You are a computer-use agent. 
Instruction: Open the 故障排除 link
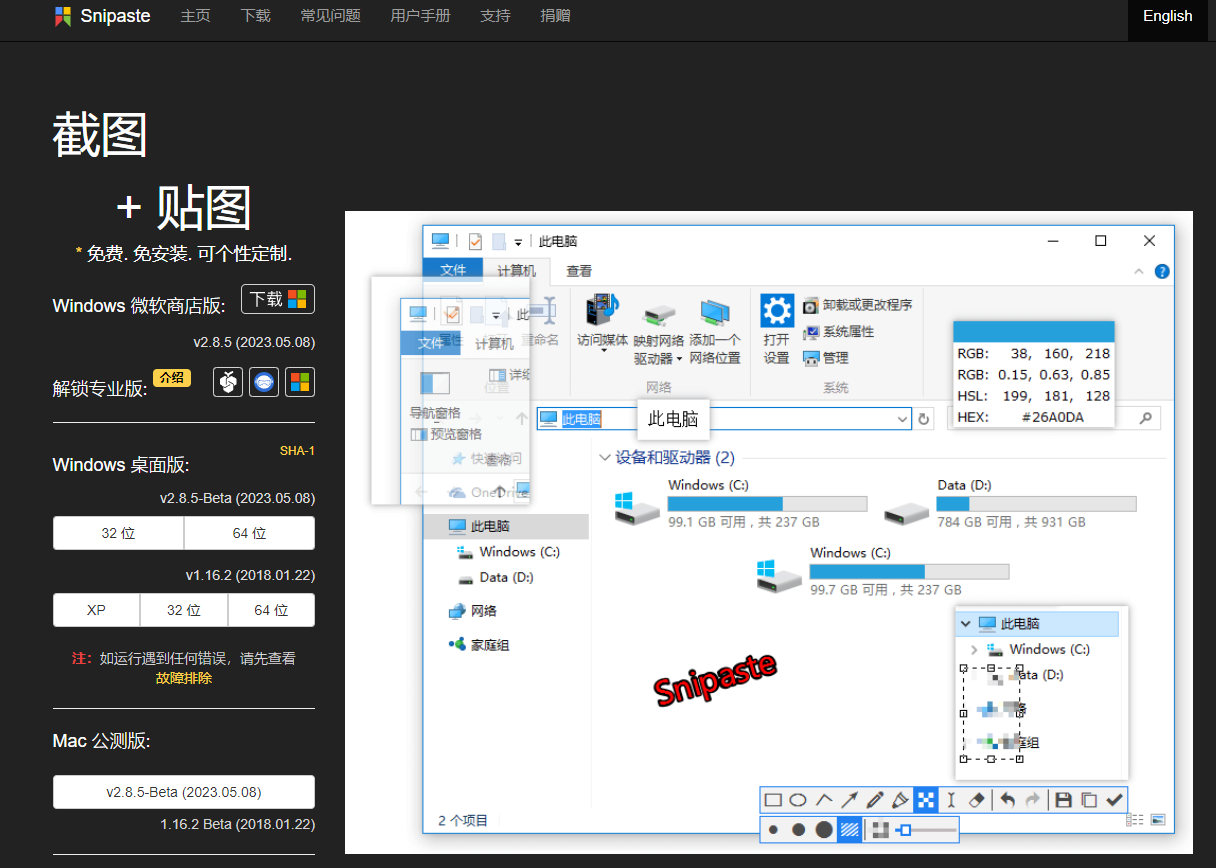pos(184,678)
